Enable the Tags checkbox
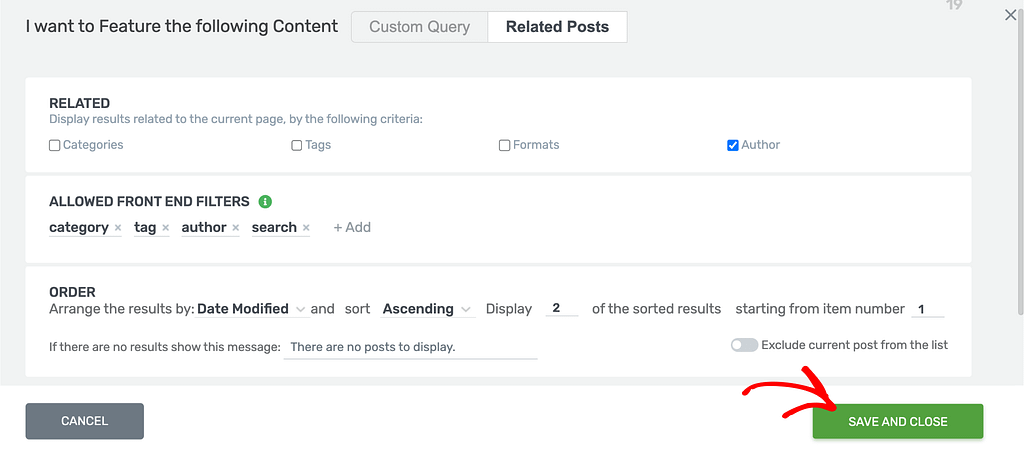Screen dimensions: 1024x452 point(296,146)
